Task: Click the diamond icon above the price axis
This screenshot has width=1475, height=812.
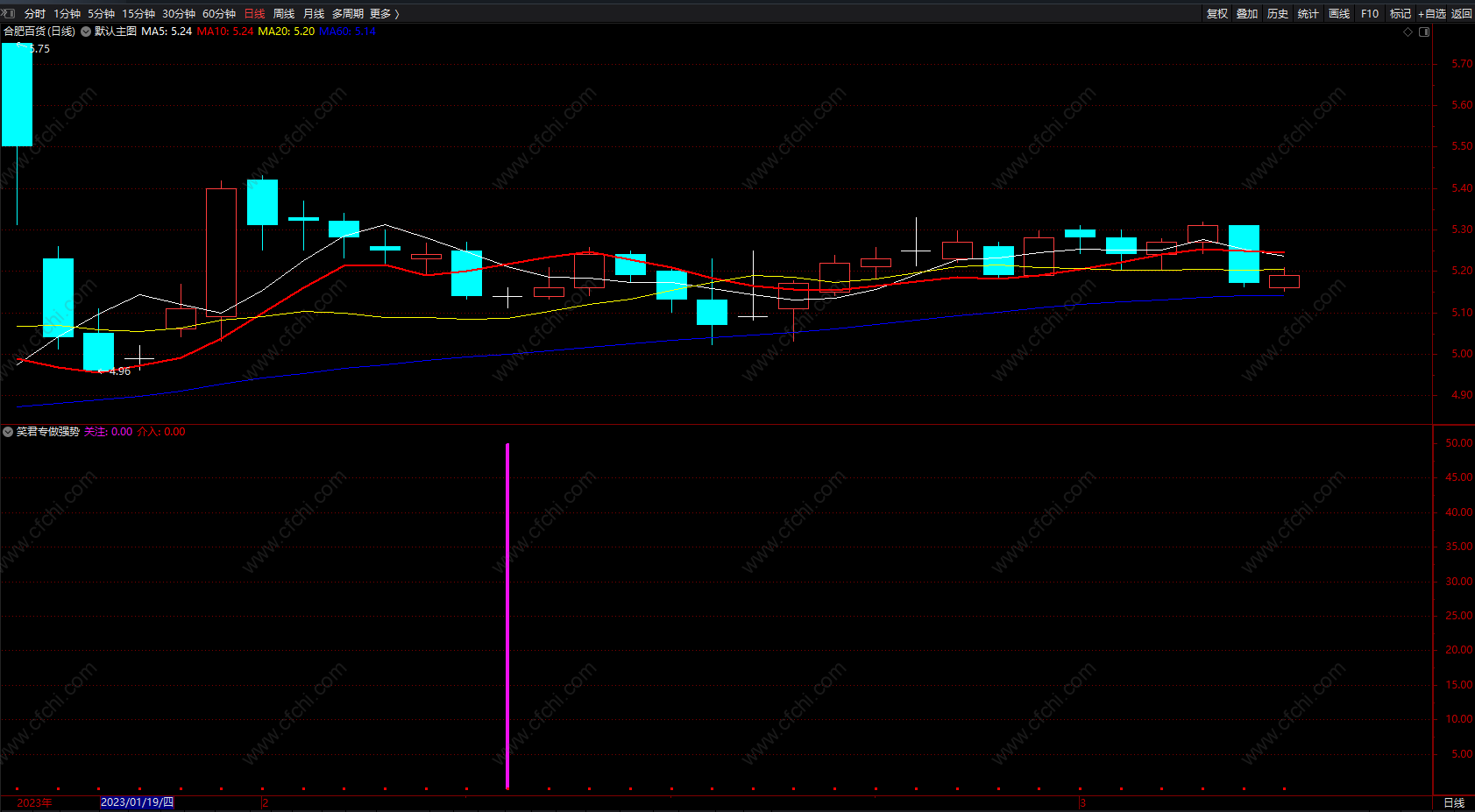Action: 1408,32
